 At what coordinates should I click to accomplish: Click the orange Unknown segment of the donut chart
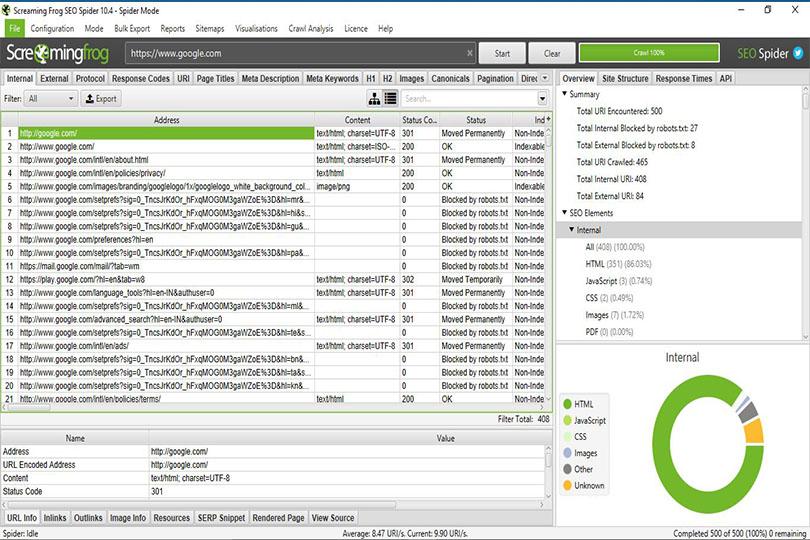[754, 431]
